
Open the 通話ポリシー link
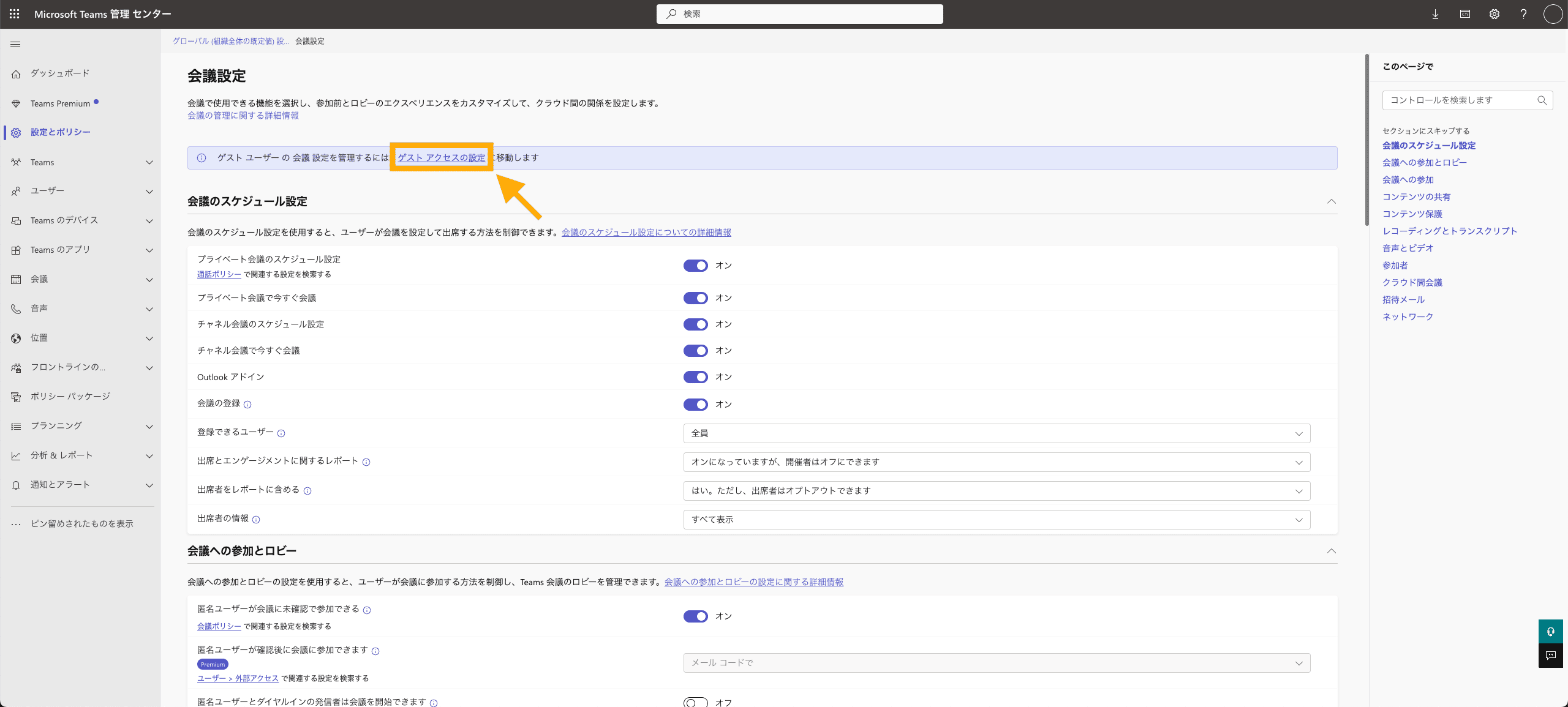[219, 274]
